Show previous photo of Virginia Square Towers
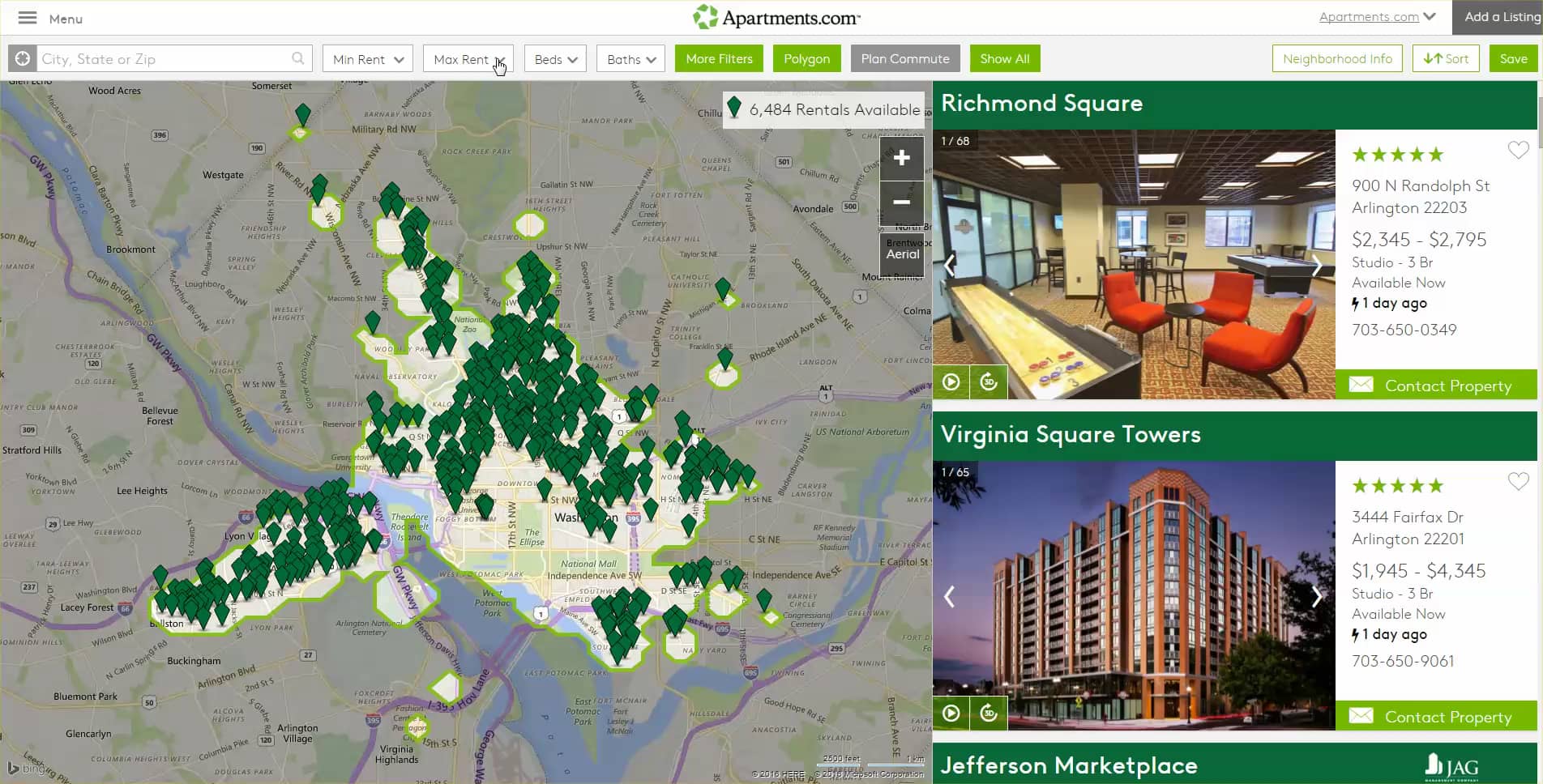Screen dimensions: 1543x784 tap(949, 596)
